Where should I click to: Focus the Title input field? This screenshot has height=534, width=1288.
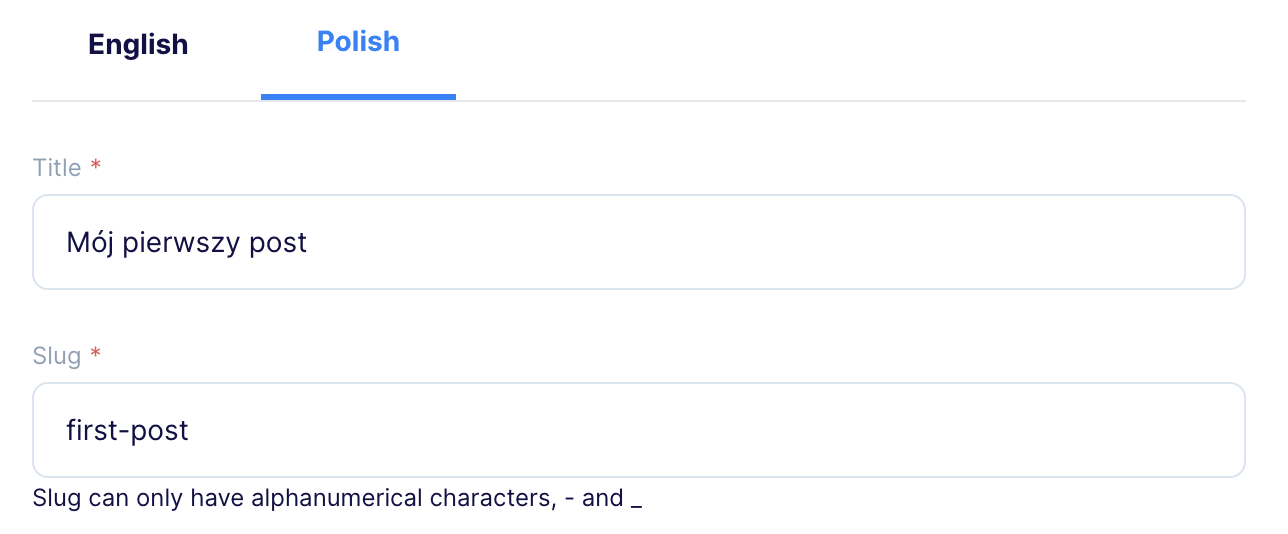[x=639, y=242]
